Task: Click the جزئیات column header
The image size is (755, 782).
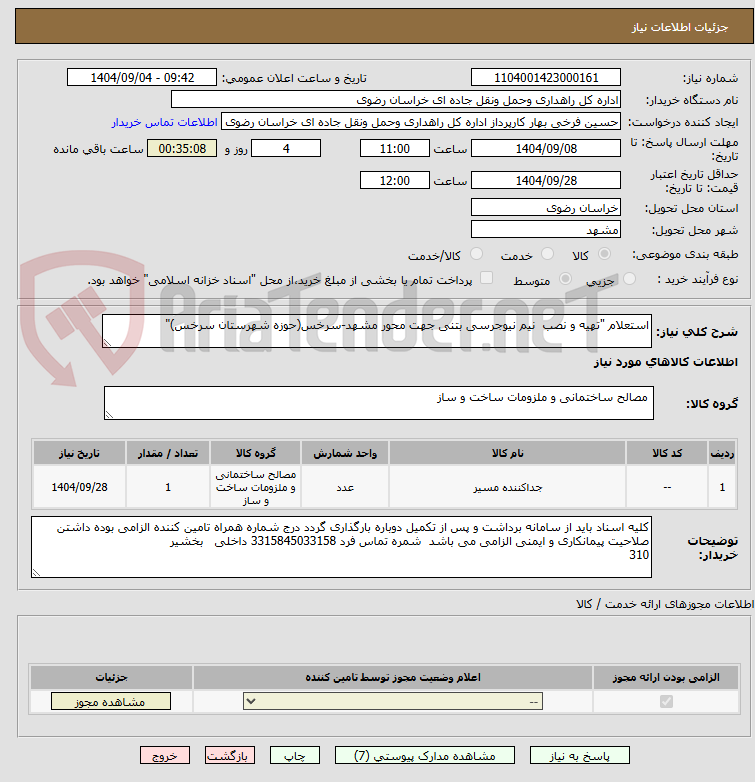Action: [111, 677]
